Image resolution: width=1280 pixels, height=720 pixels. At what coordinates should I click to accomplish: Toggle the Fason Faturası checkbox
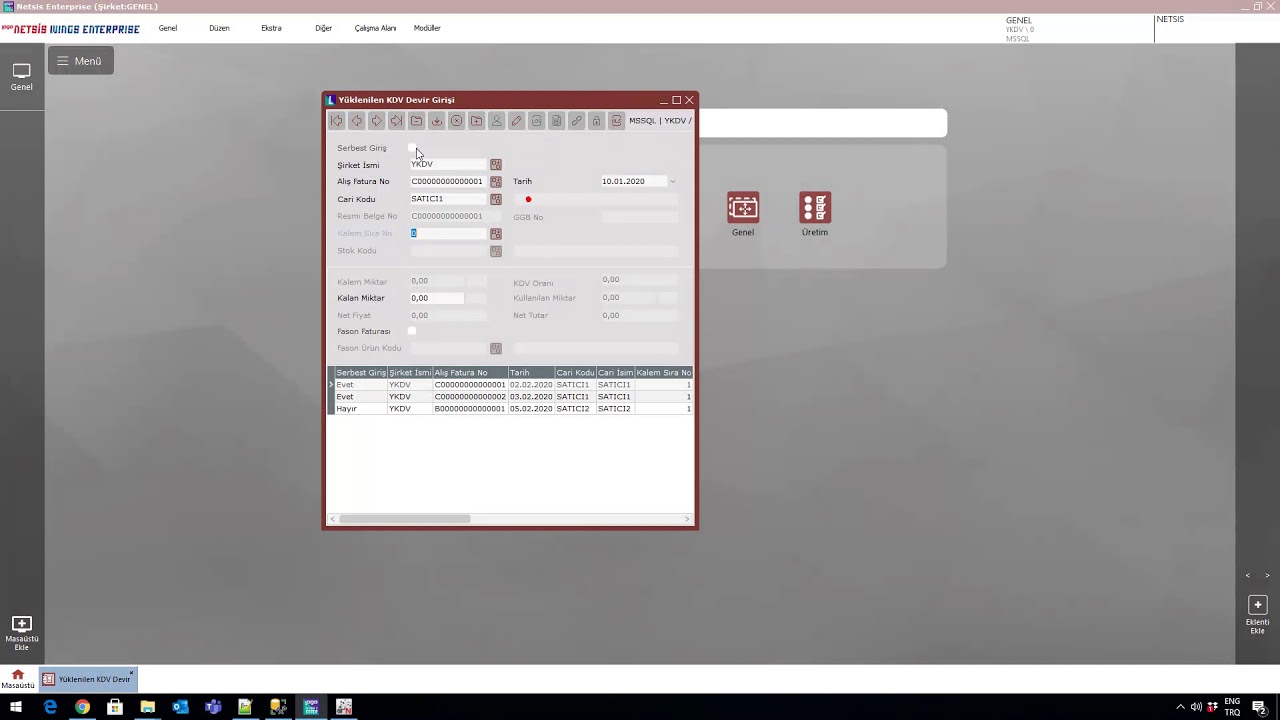click(x=412, y=331)
